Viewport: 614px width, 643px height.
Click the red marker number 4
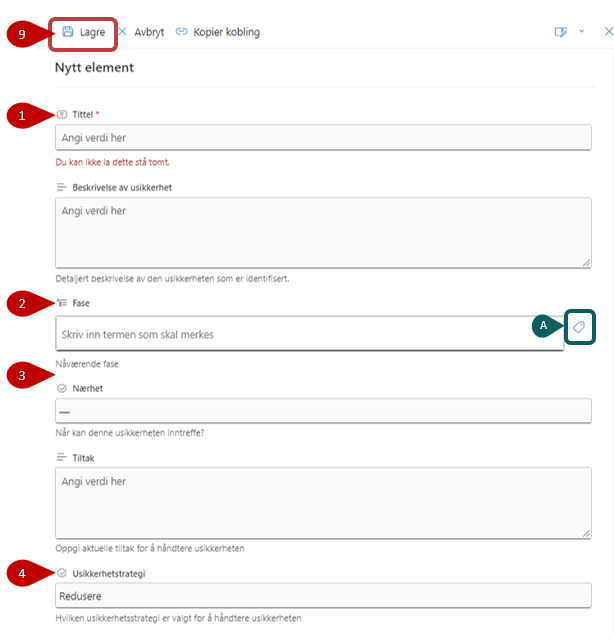(23, 574)
